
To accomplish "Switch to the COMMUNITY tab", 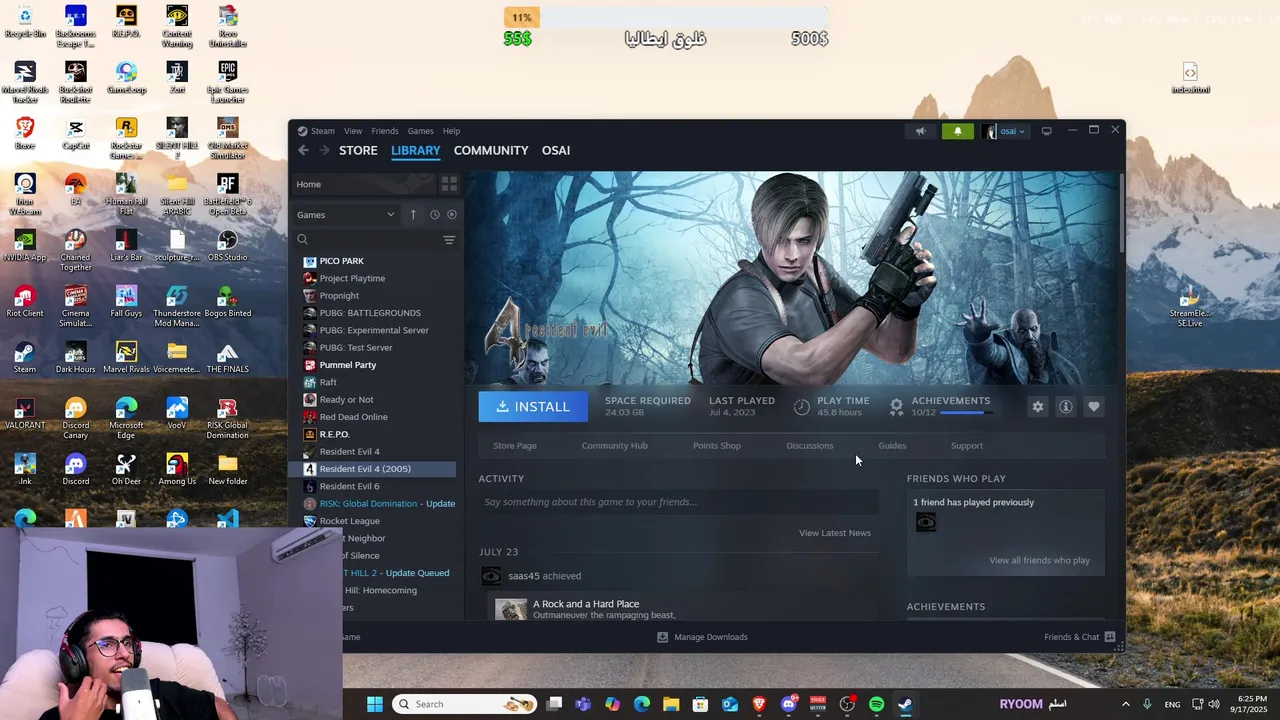I will [491, 150].
